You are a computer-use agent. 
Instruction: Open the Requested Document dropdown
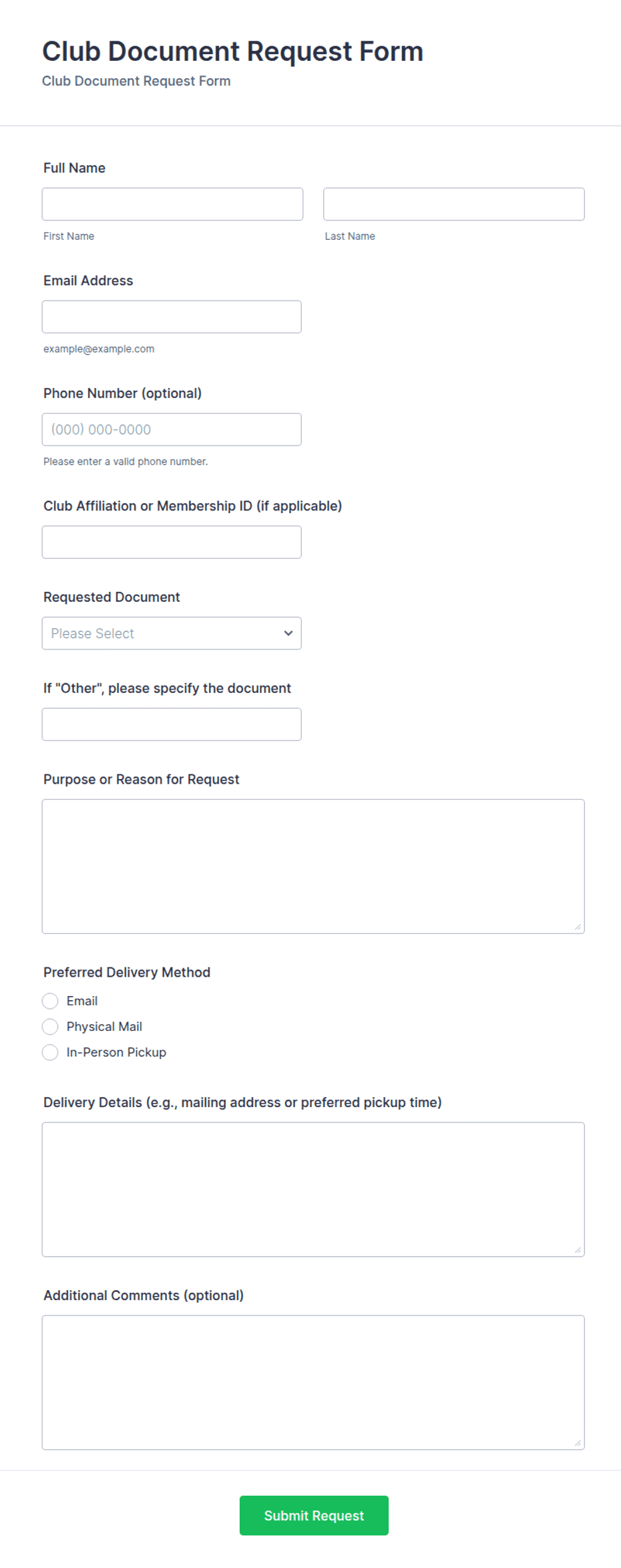pyautogui.click(x=172, y=633)
